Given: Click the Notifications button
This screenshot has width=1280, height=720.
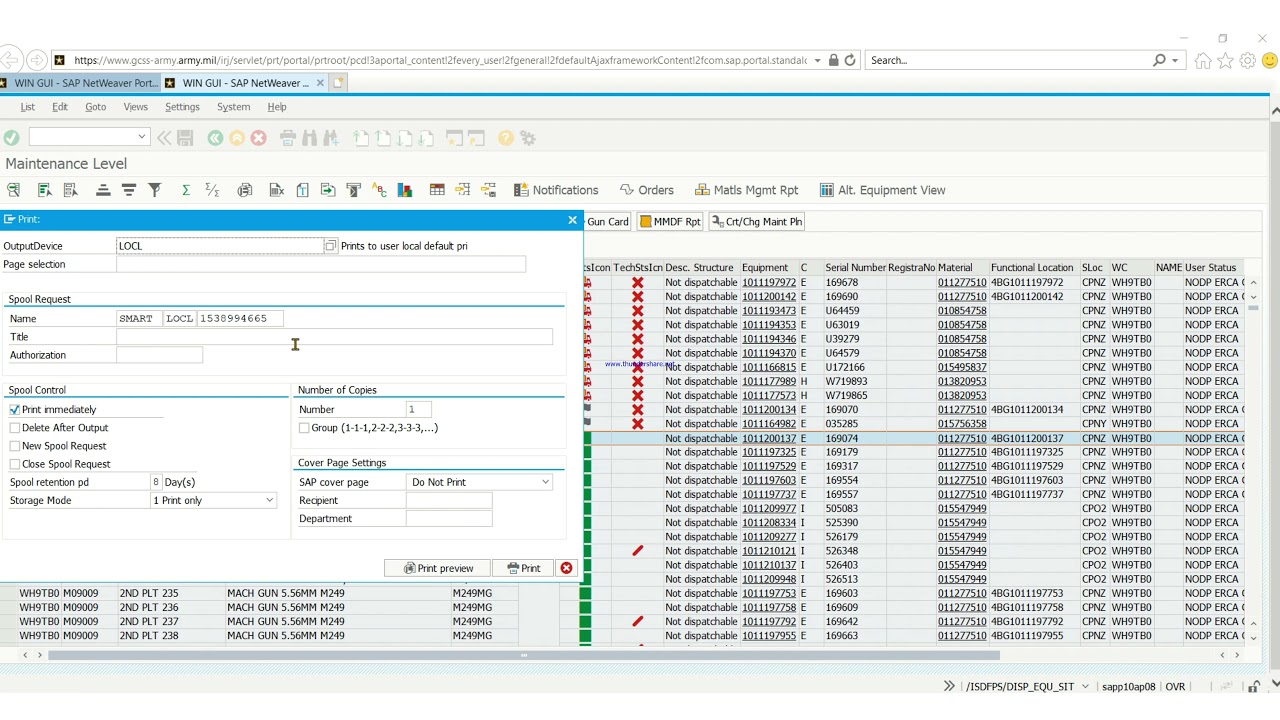Looking at the screenshot, I should click(556, 190).
